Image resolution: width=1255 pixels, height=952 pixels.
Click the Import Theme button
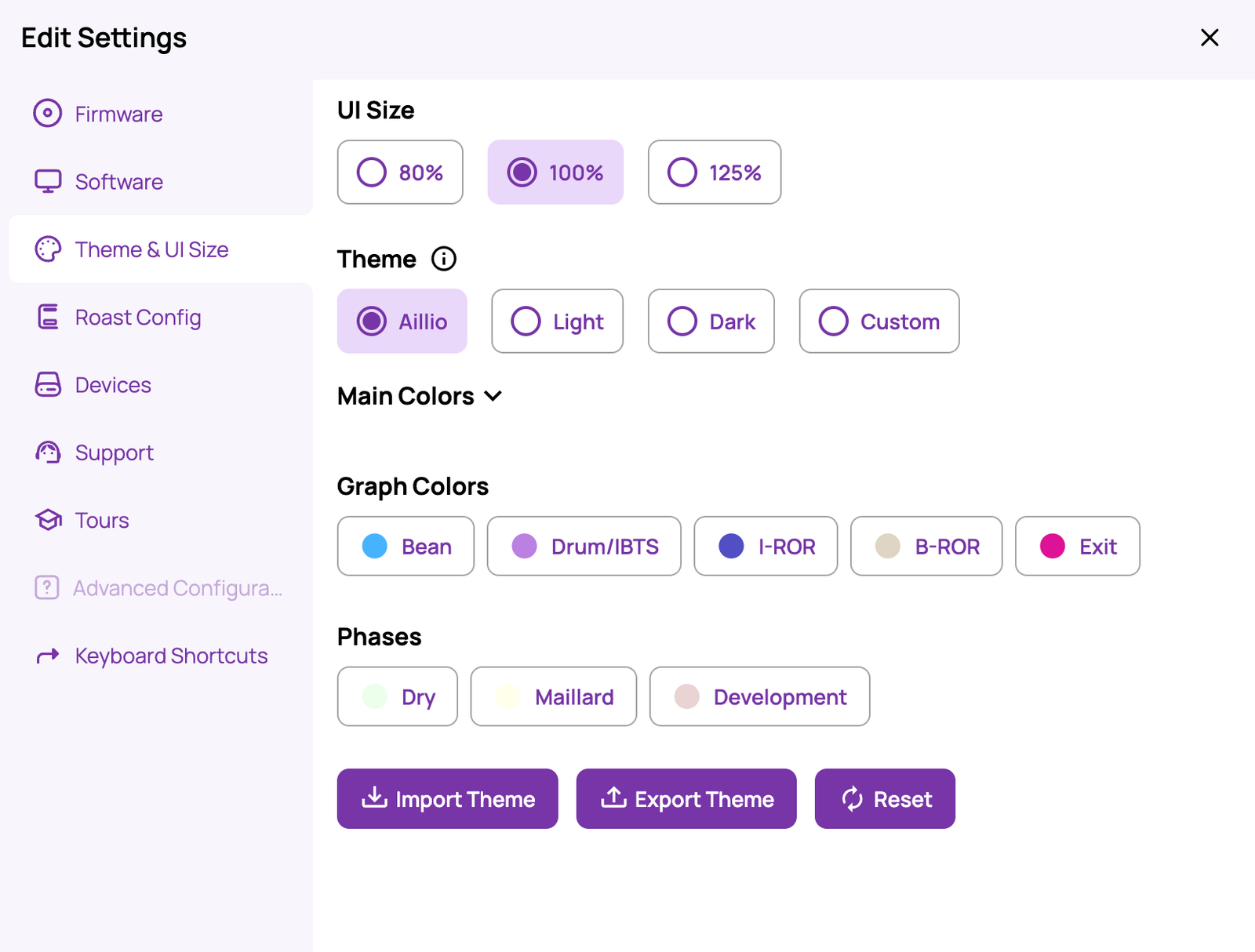[x=448, y=799]
